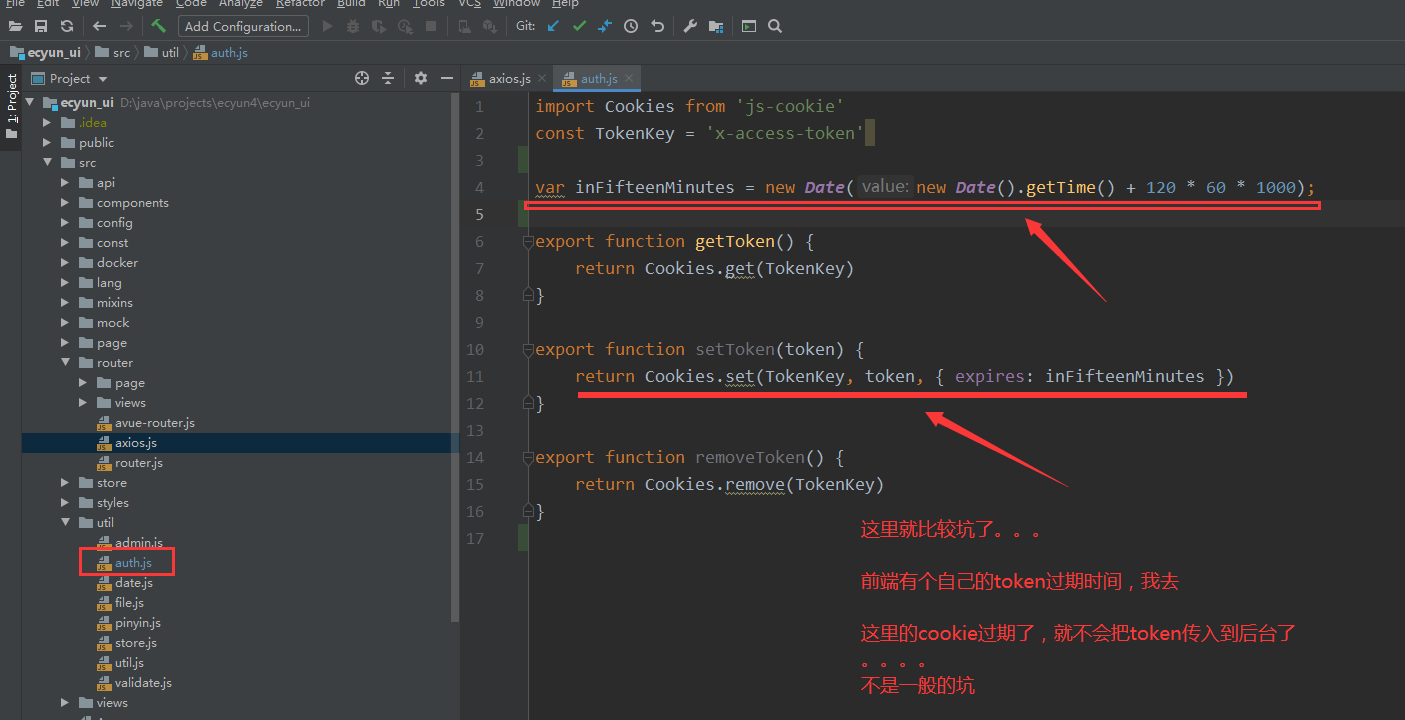Navigate back with the left arrow icon
Image resolution: width=1405 pixels, height=720 pixels.
(99, 26)
